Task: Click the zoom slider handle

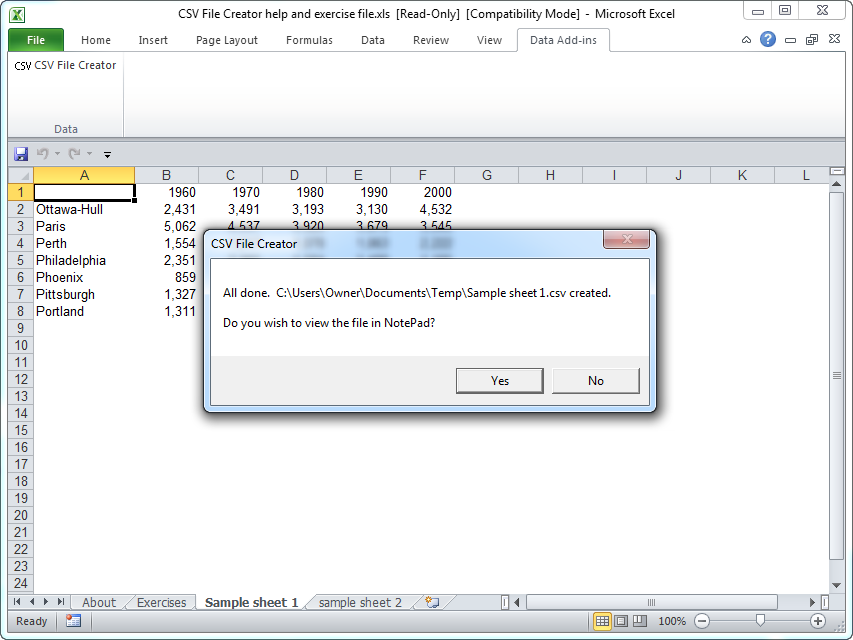Action: 760,620
